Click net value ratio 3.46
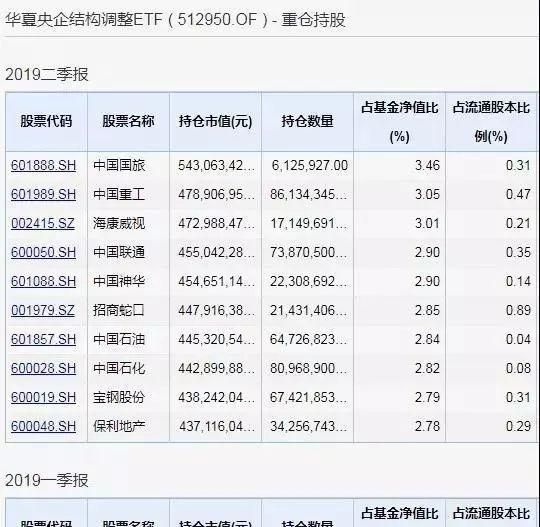 (427, 166)
